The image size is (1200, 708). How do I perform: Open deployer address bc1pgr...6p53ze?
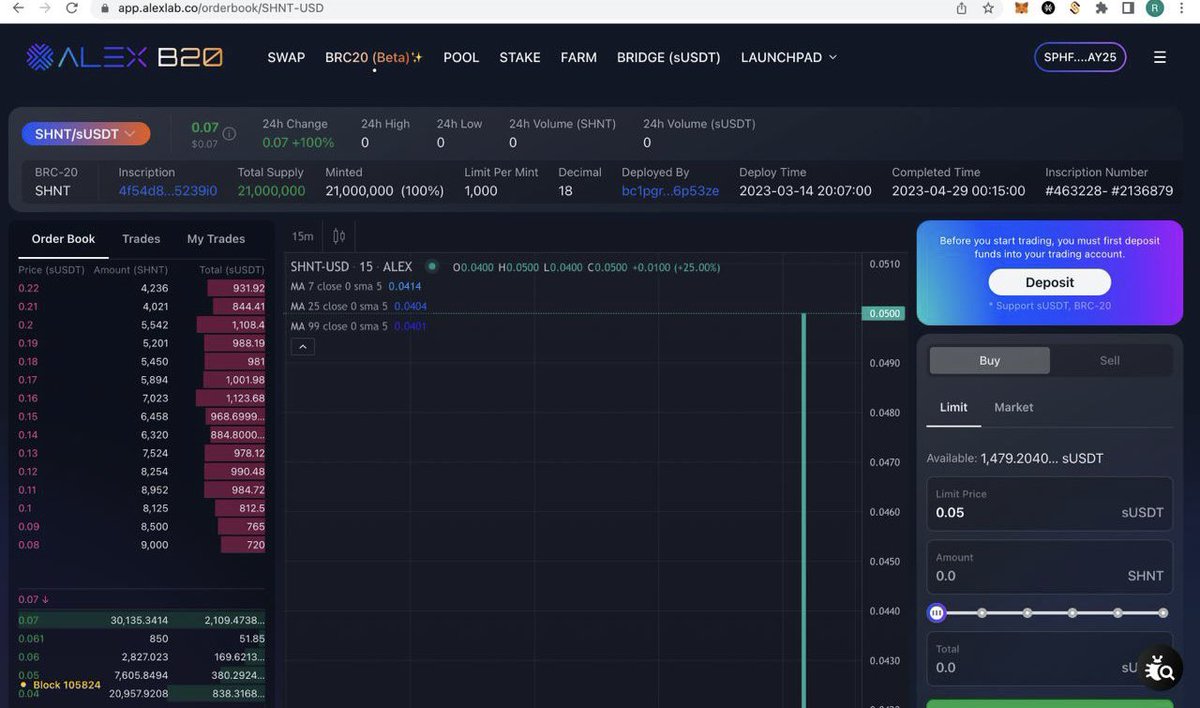click(x=670, y=191)
